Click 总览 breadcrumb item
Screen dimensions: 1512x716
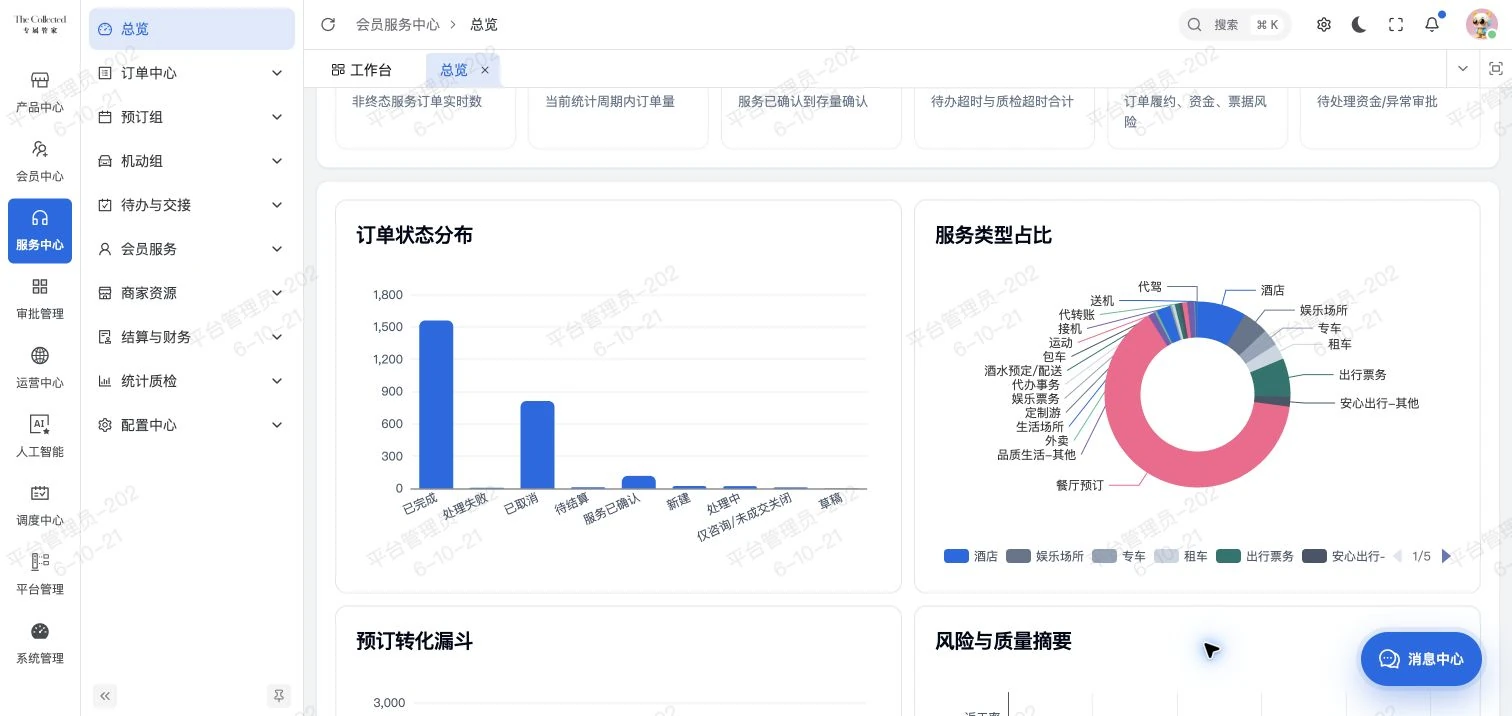click(484, 25)
